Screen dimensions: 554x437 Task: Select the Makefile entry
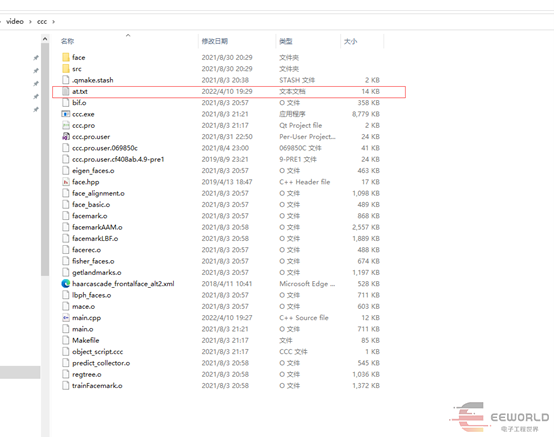(x=86, y=340)
